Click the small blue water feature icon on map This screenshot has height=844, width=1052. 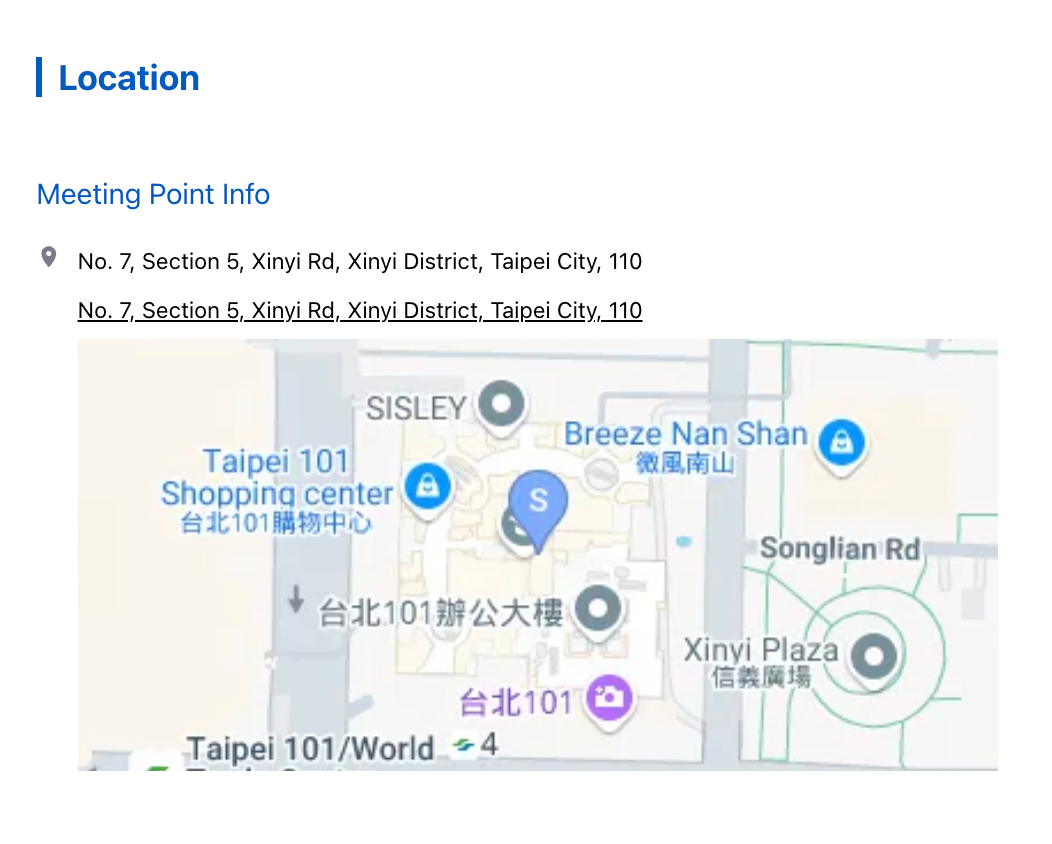[684, 541]
